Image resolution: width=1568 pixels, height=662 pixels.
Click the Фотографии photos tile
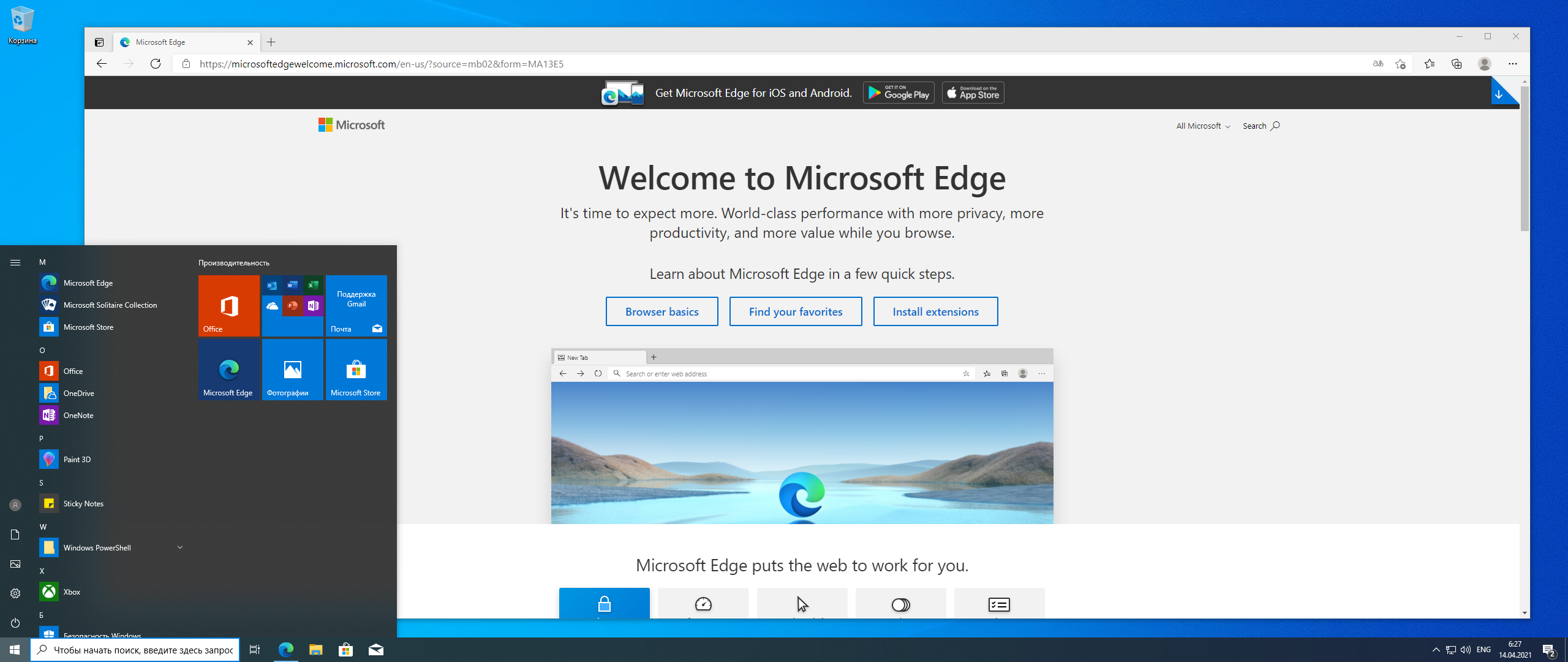293,370
